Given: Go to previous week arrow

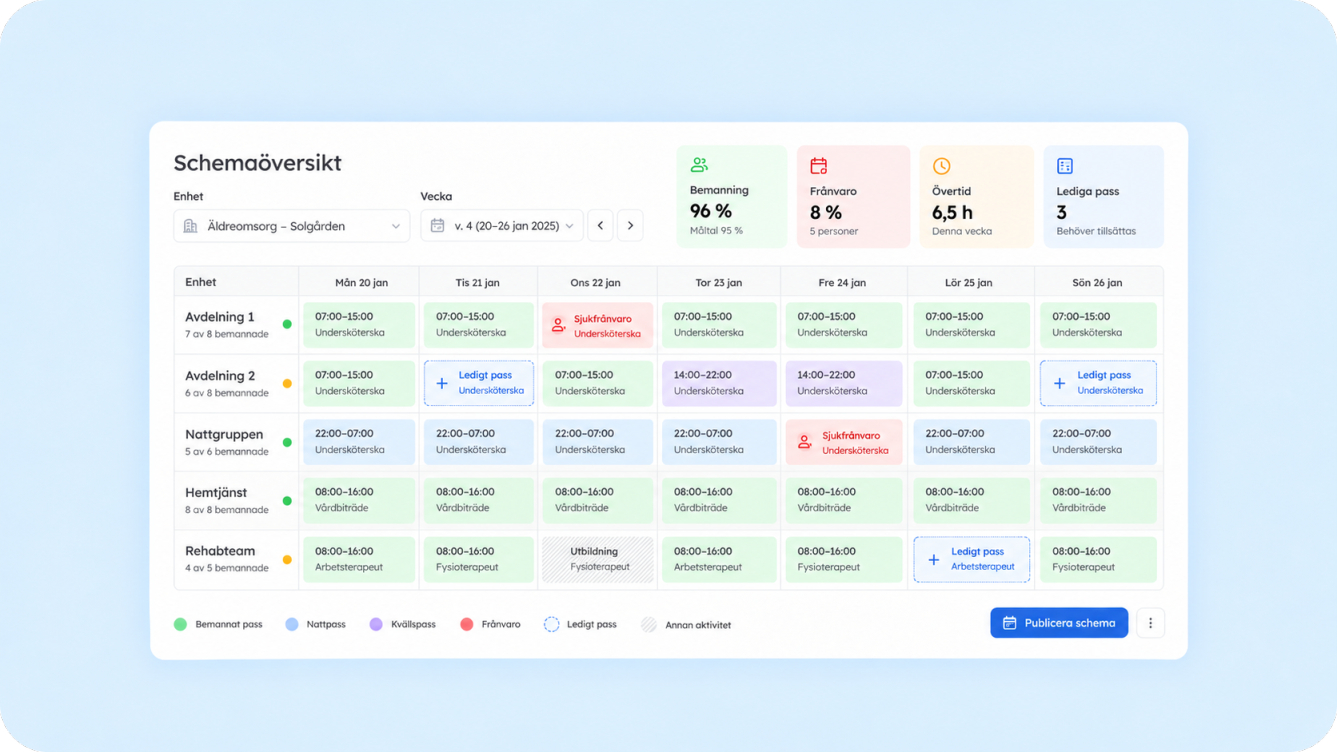Looking at the screenshot, I should tap(600, 225).
